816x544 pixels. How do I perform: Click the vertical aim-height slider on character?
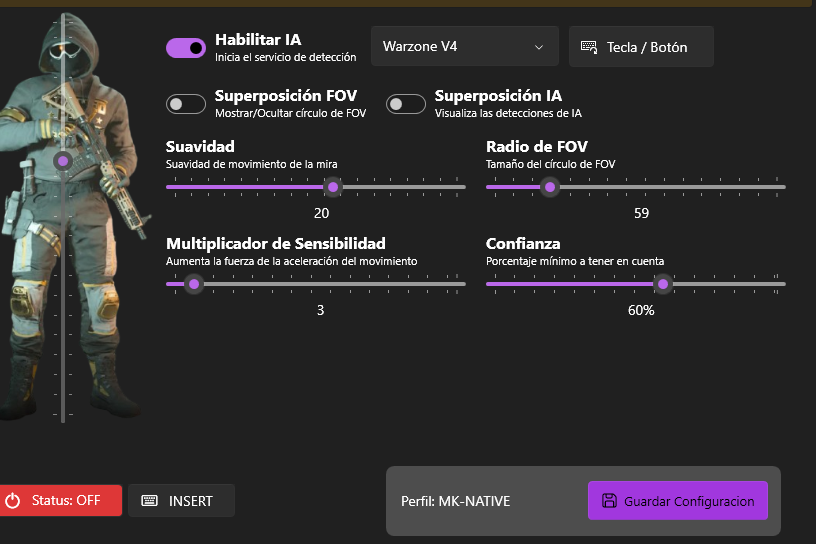63,160
